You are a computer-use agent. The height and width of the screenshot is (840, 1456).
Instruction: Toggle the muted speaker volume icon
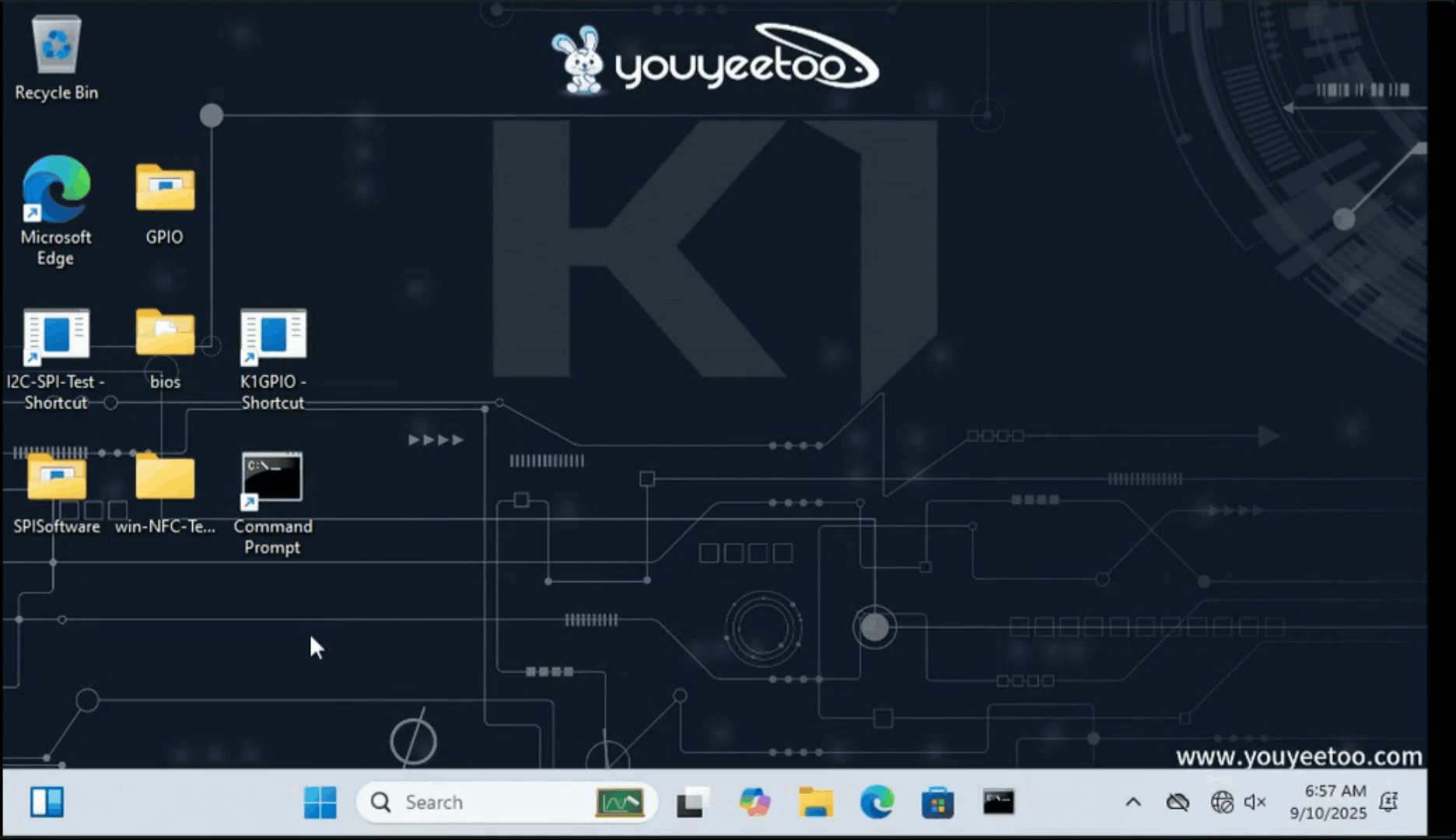(1255, 802)
